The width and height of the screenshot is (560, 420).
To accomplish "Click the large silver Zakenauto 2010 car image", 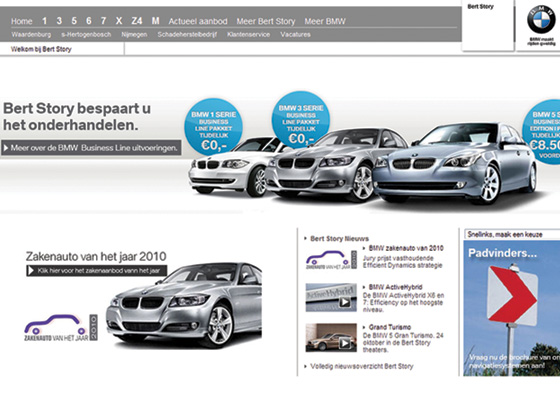I will (x=184, y=305).
